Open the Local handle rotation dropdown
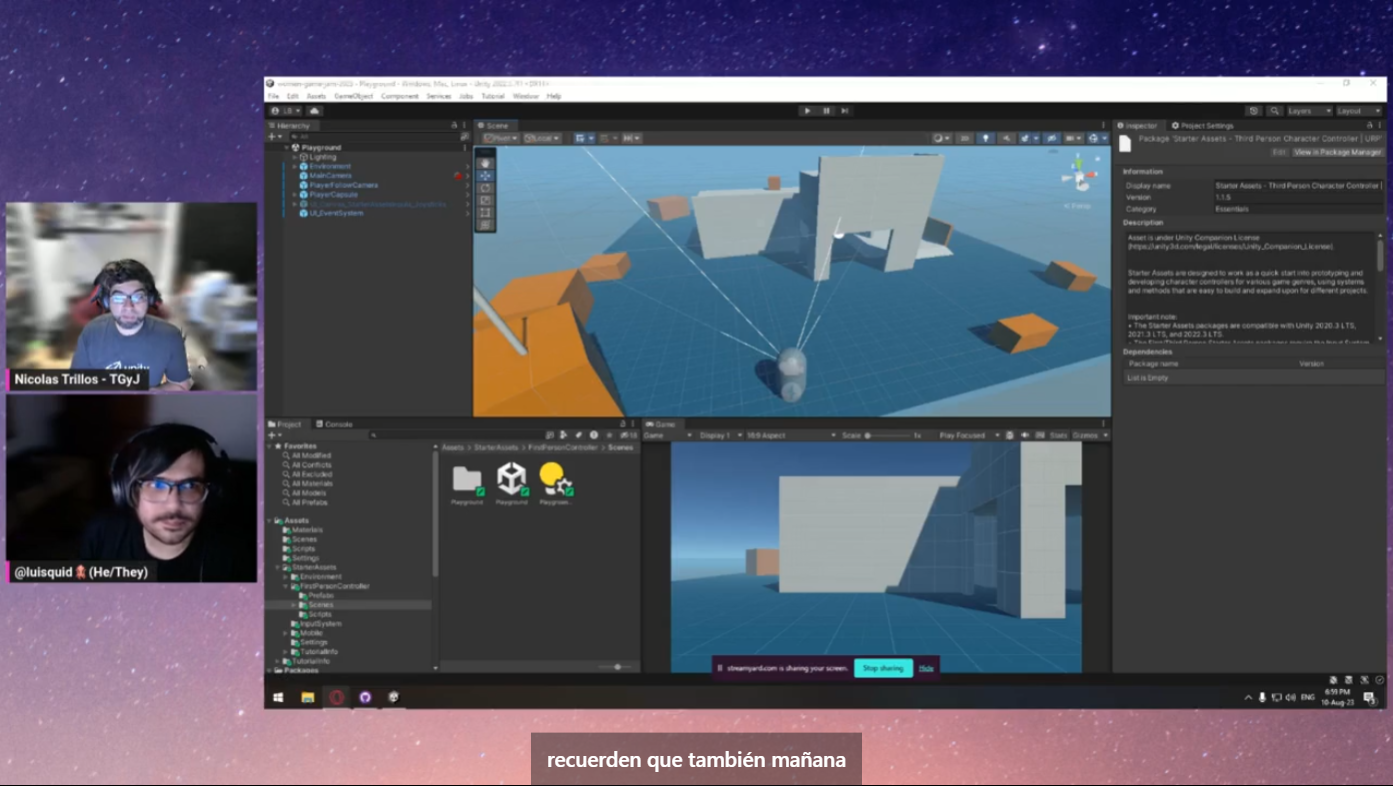The height and width of the screenshot is (786, 1393). [542, 138]
